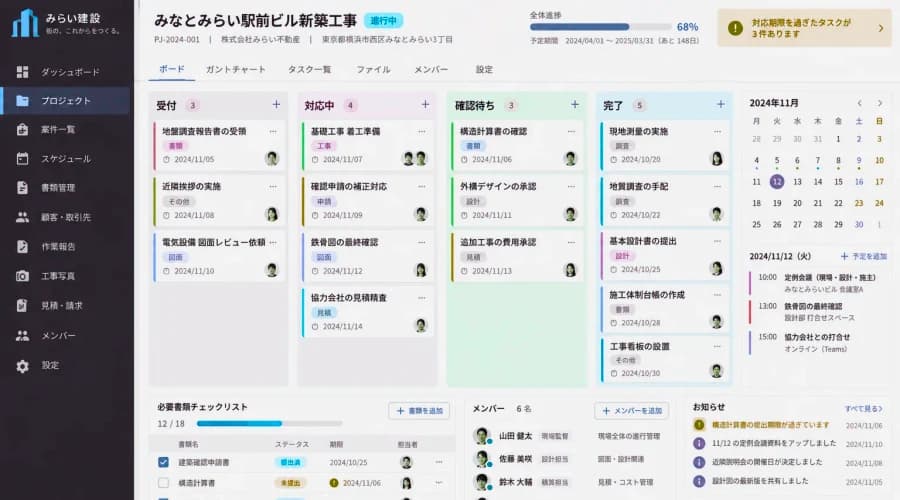Click メンバーを追加 button

point(631,411)
